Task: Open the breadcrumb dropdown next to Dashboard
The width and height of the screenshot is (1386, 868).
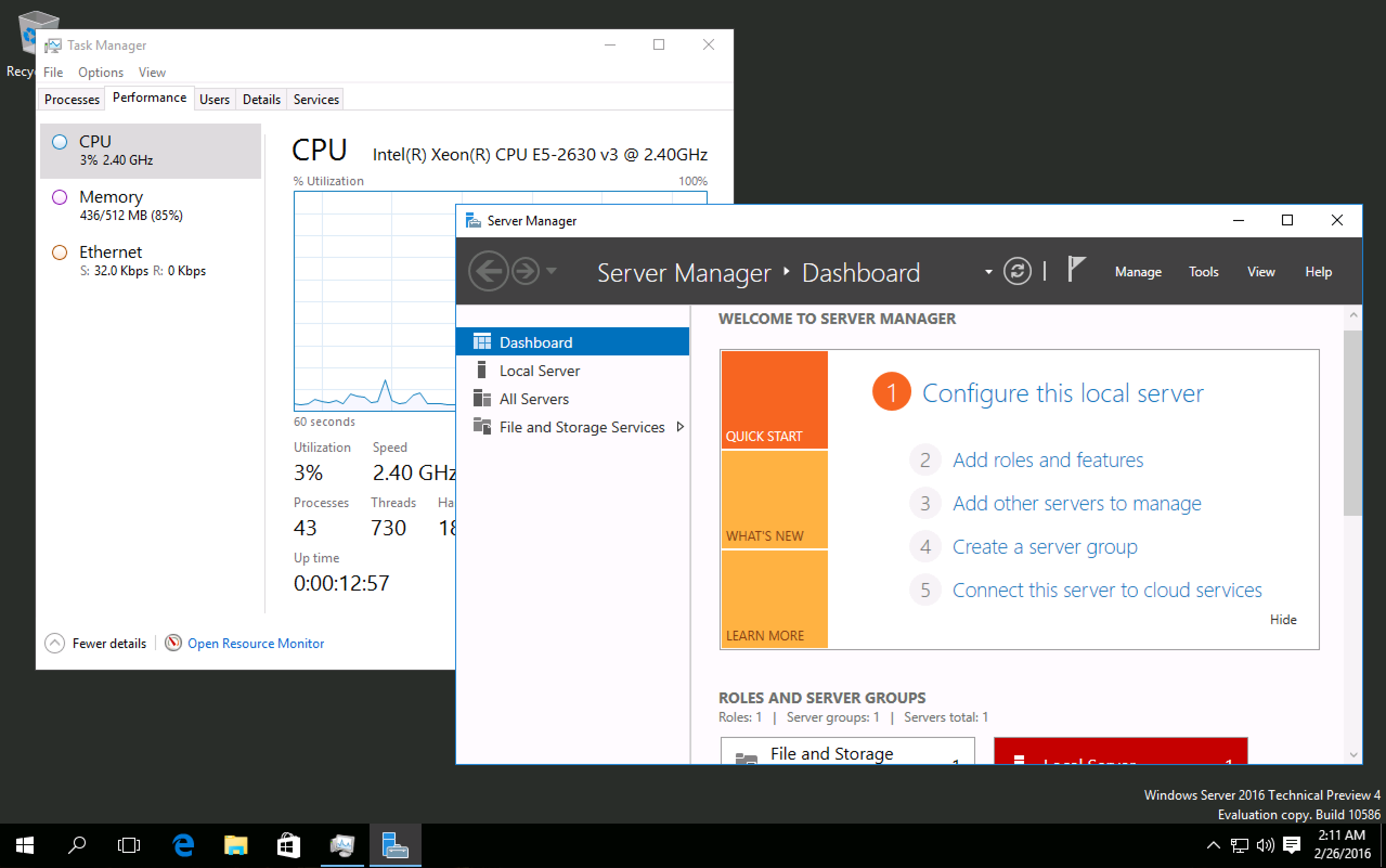Action: coord(988,273)
